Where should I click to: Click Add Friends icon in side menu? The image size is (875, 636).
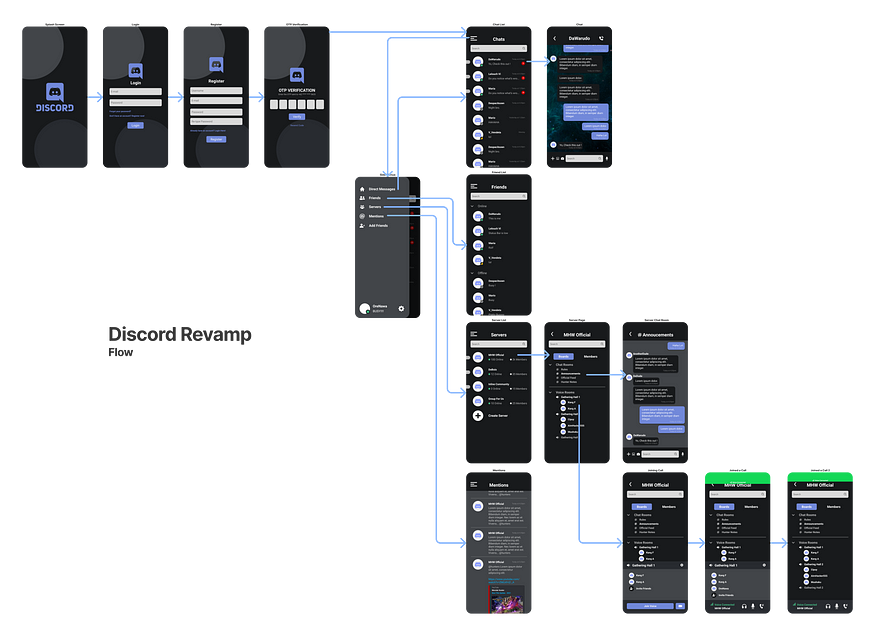(362, 225)
